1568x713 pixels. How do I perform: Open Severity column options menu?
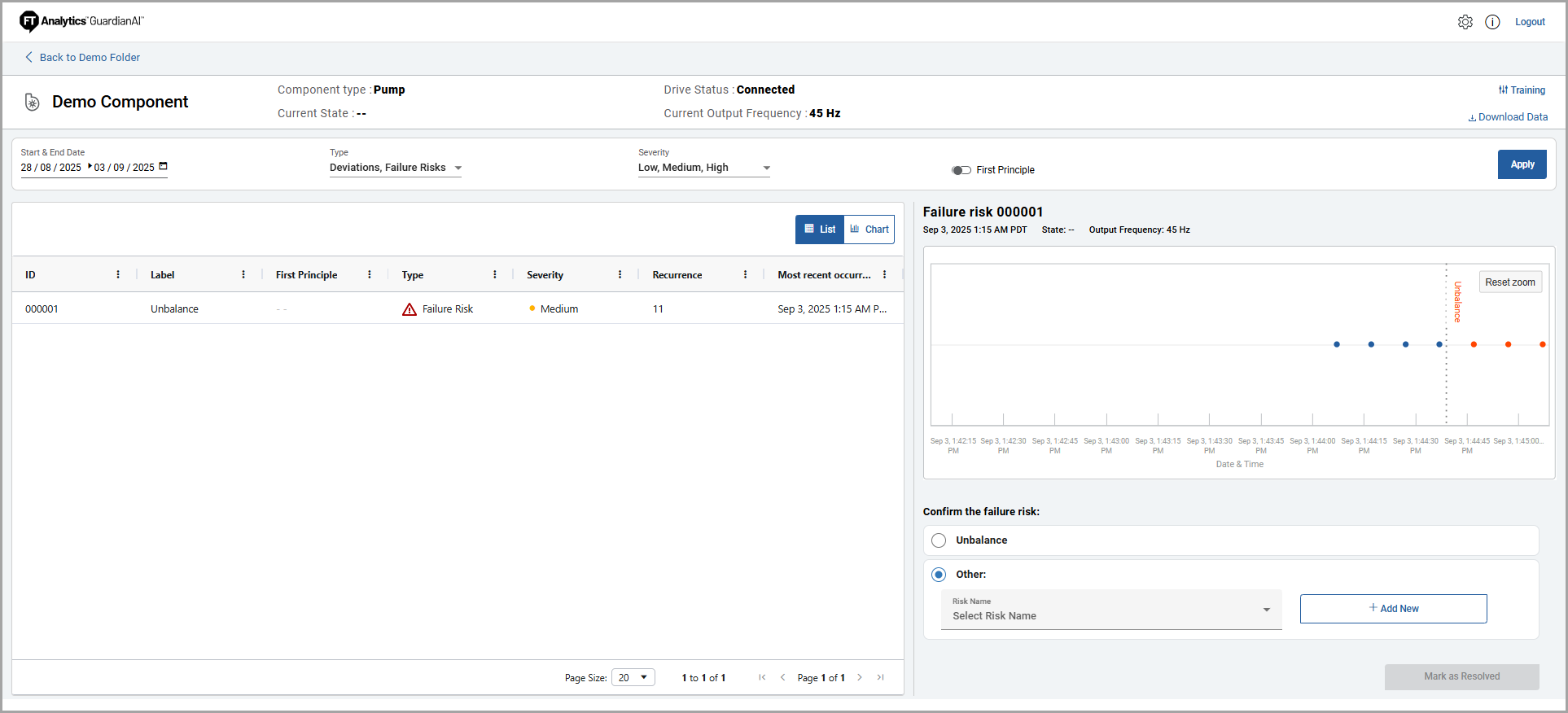coord(620,275)
